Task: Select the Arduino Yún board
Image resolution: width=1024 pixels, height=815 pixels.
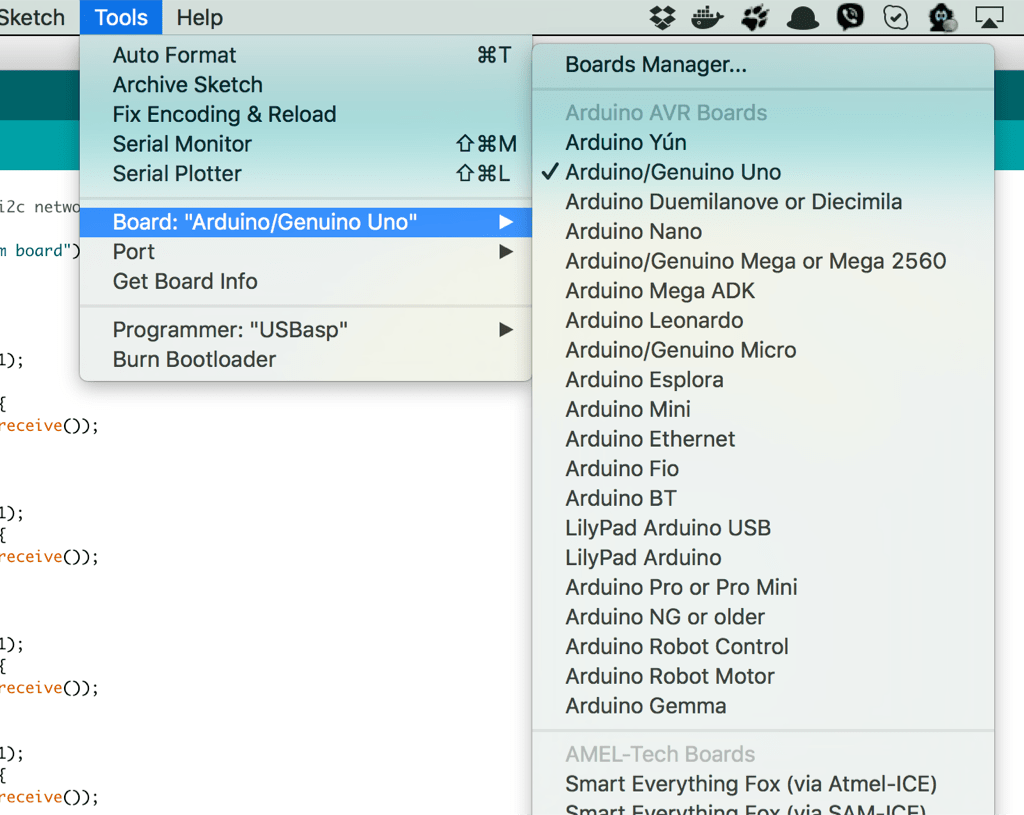Action: coord(763,142)
